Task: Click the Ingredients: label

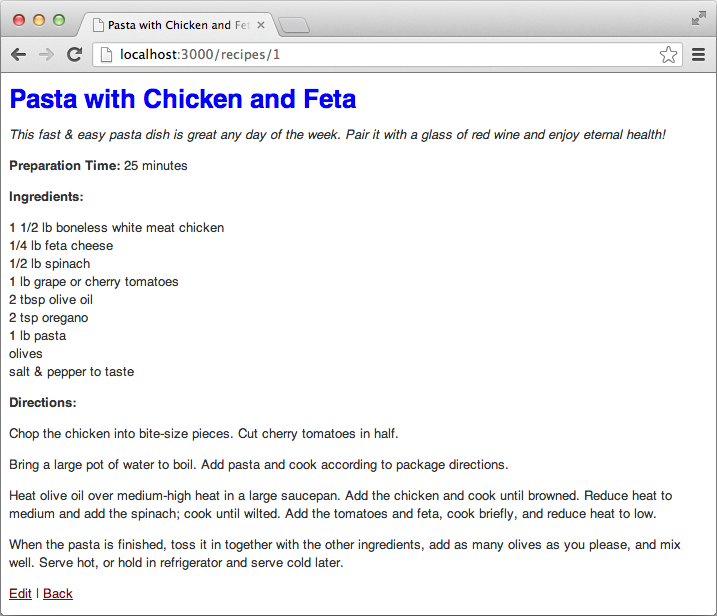Action: [x=46, y=197]
